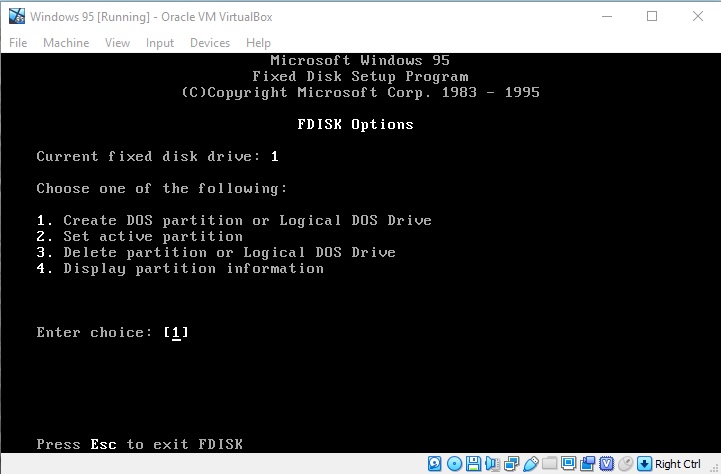
Task: Open the File menu
Action: coord(18,43)
